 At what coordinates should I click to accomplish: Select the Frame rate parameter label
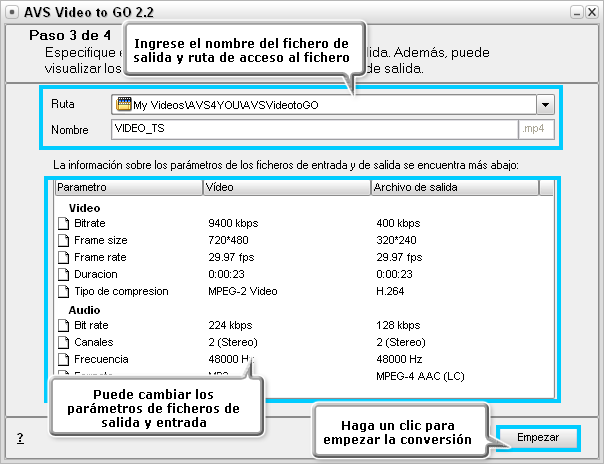point(100,257)
